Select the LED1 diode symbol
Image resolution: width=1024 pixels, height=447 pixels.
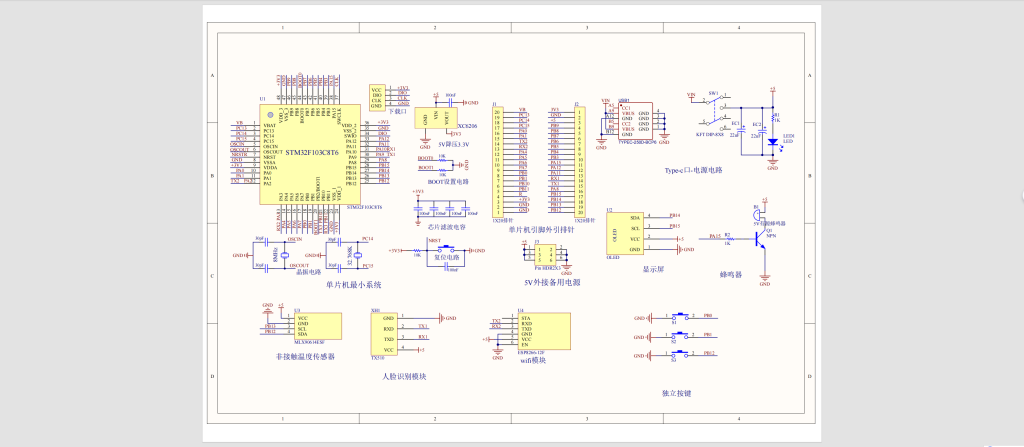[x=772, y=142]
